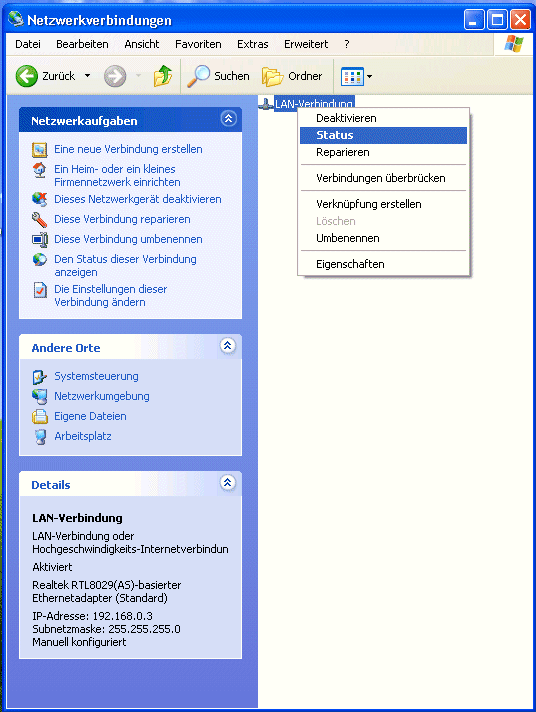Open the Extras menu

pyautogui.click(x=253, y=44)
